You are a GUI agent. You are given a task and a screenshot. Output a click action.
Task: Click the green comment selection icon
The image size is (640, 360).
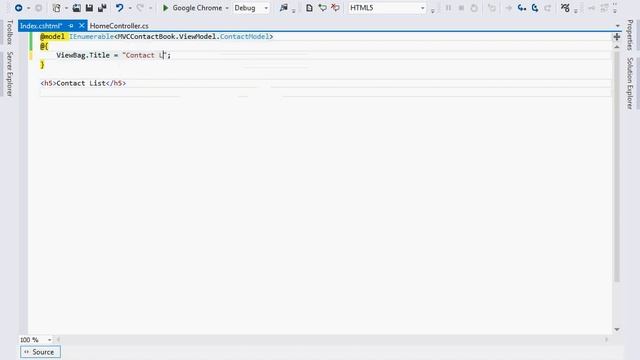[x=322, y=8]
